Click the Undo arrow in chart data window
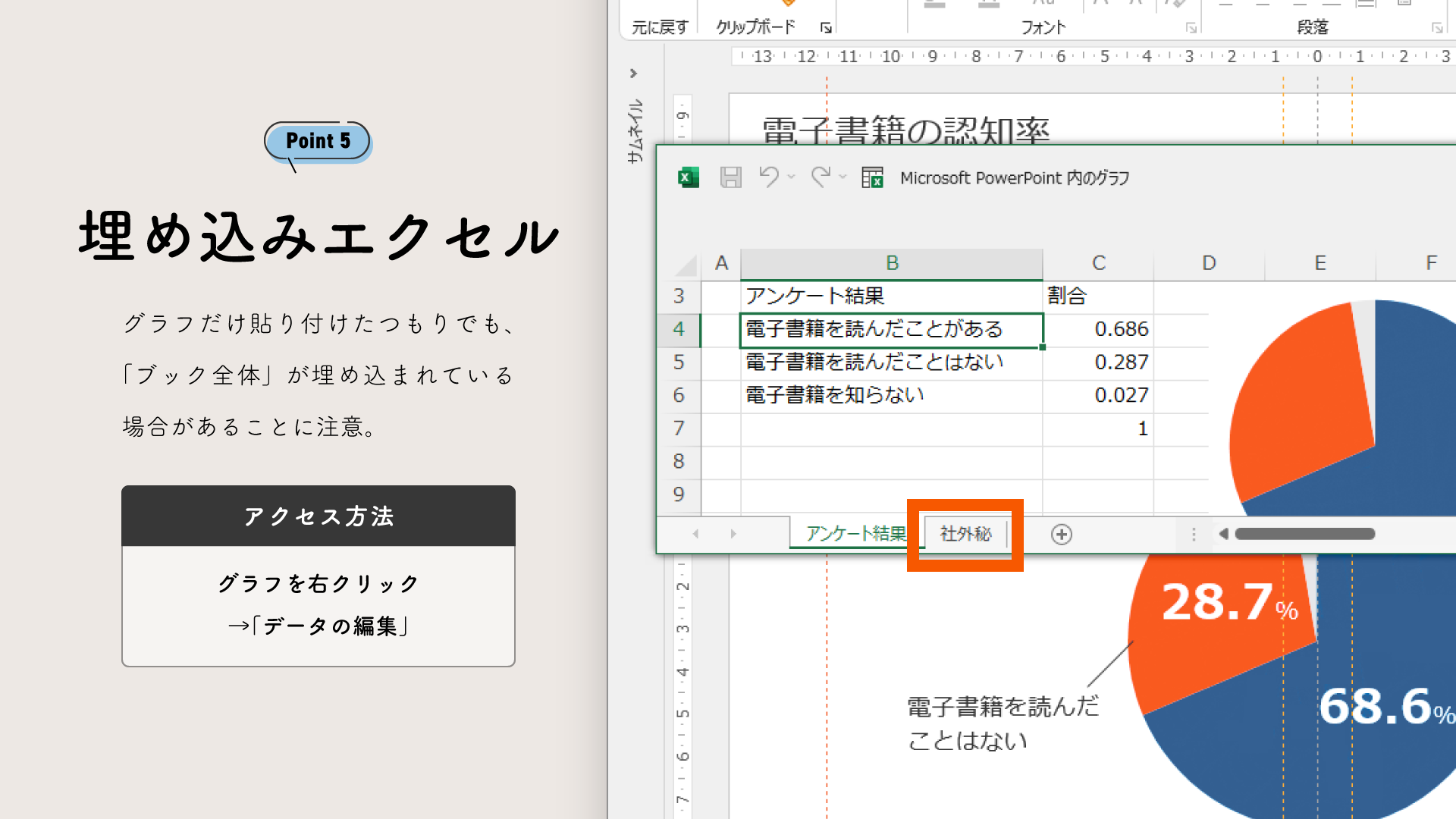 coord(769,177)
